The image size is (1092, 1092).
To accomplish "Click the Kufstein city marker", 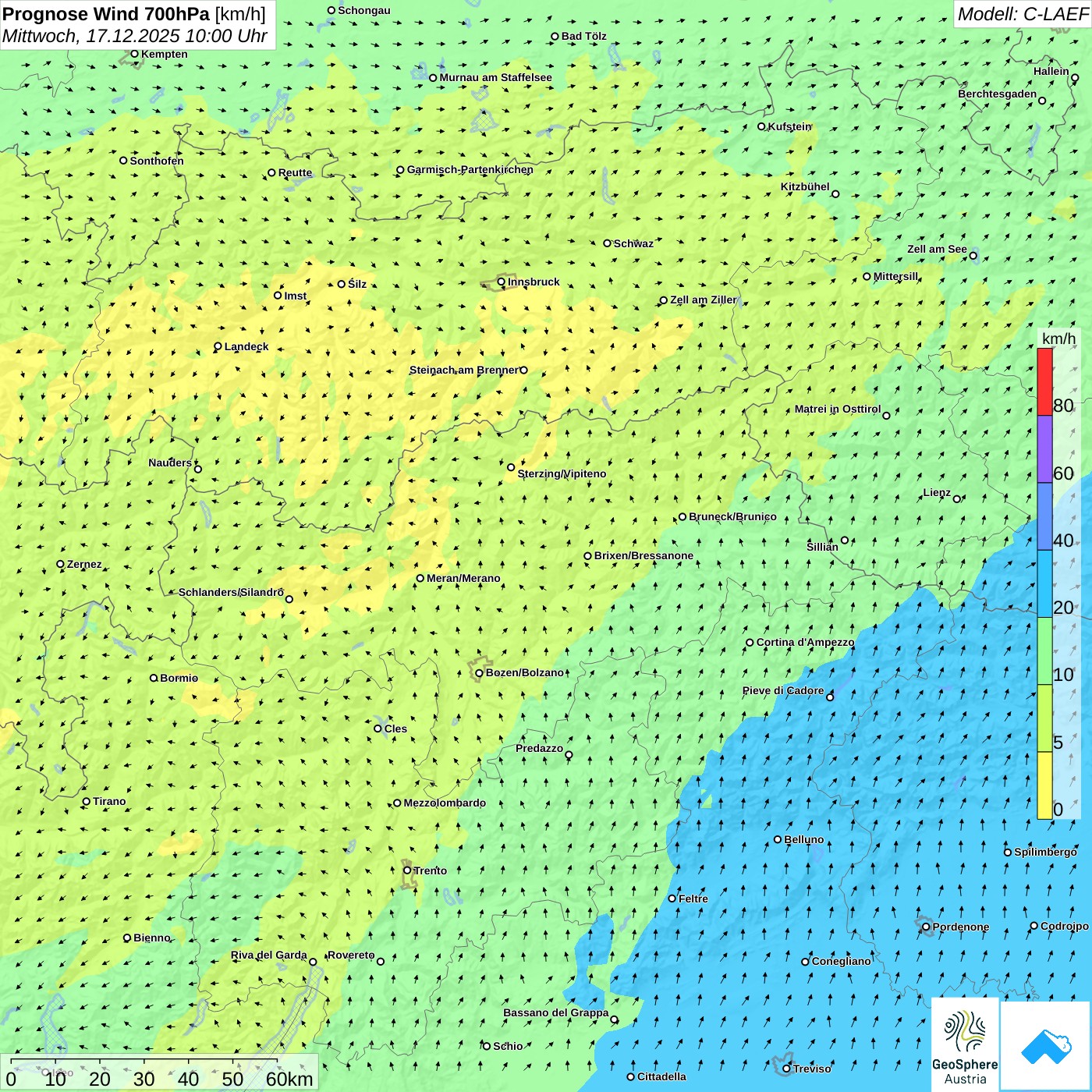I will (762, 126).
